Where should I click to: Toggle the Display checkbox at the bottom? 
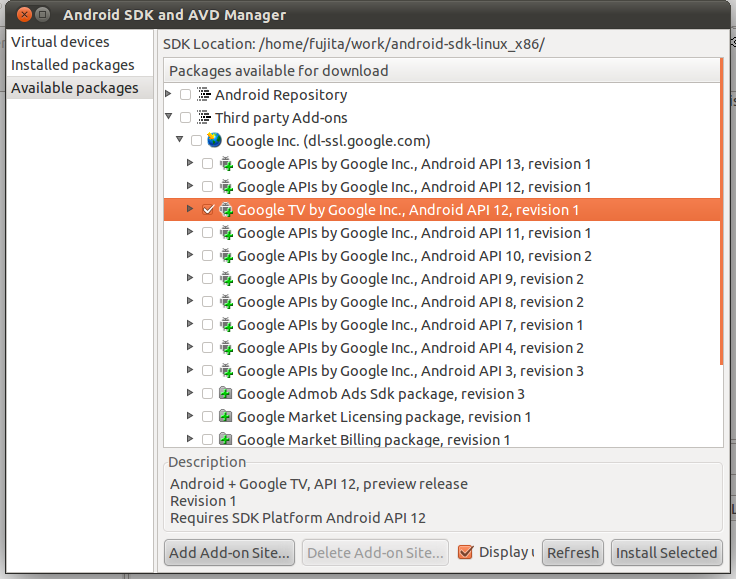coord(465,552)
